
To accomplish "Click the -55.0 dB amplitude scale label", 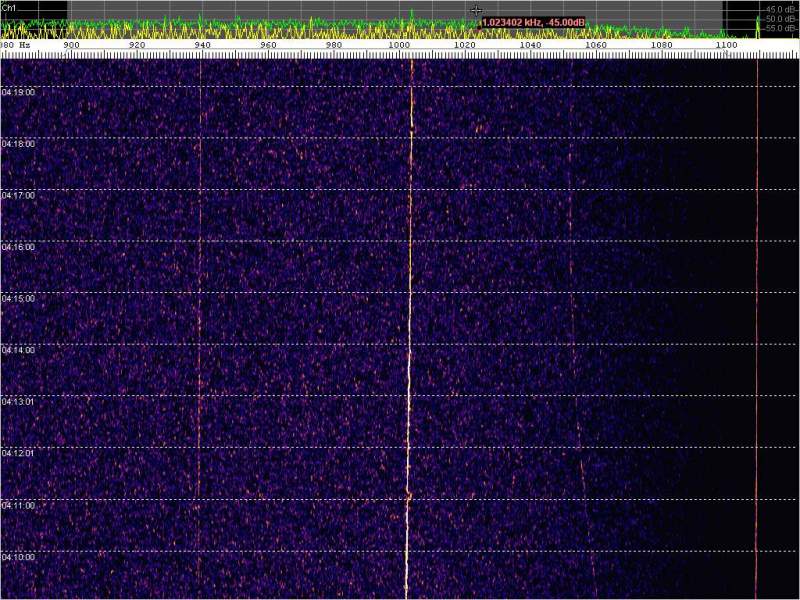I will (x=780, y=28).
